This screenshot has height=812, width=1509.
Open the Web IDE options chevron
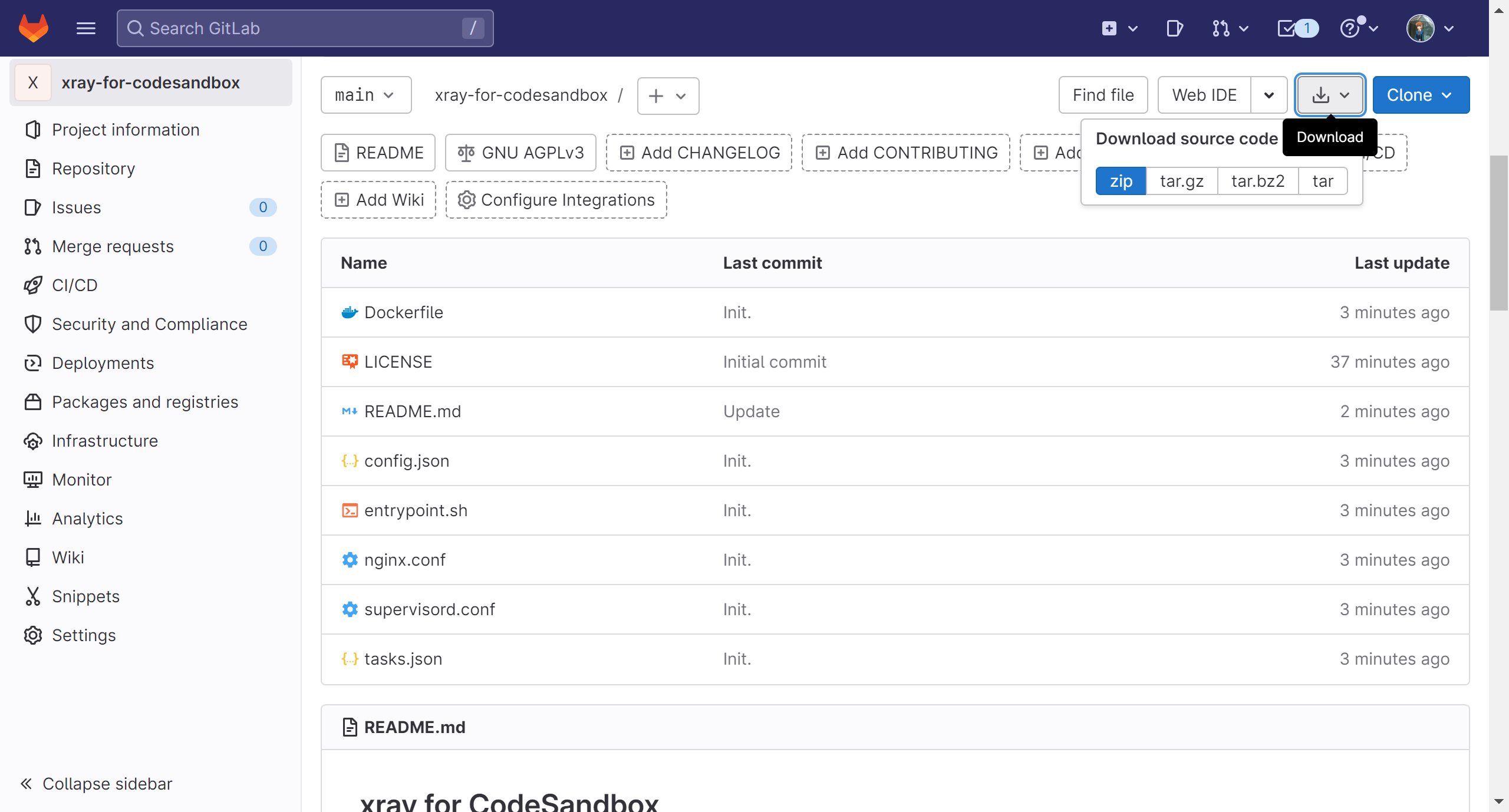click(1269, 95)
